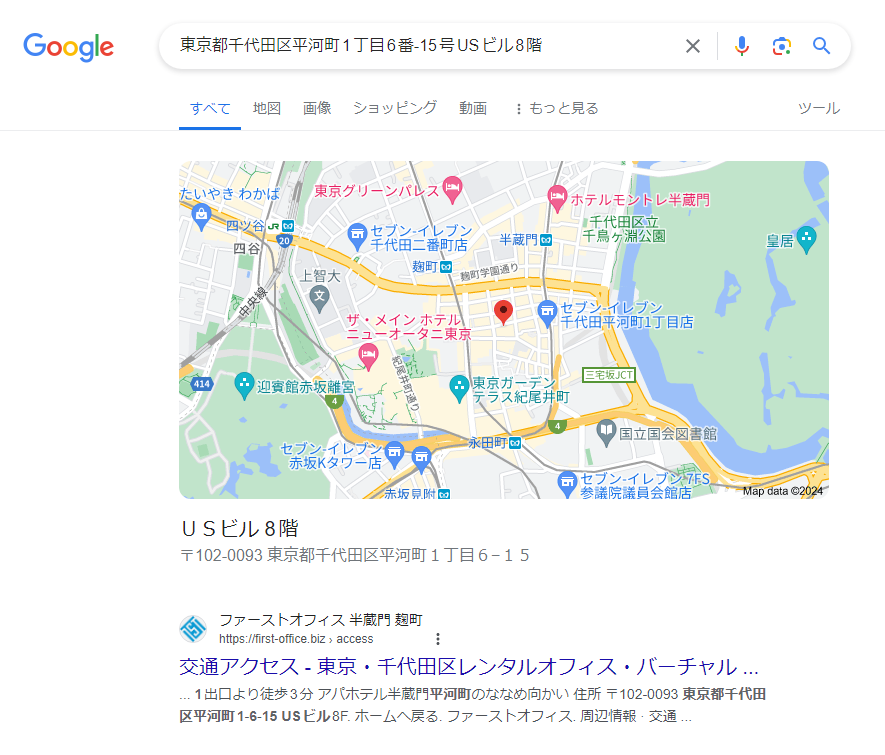This screenshot has width=885, height=755.
Task: Click the 東京ガーデンテラス紀尾井町 marker
Action: 459,388
